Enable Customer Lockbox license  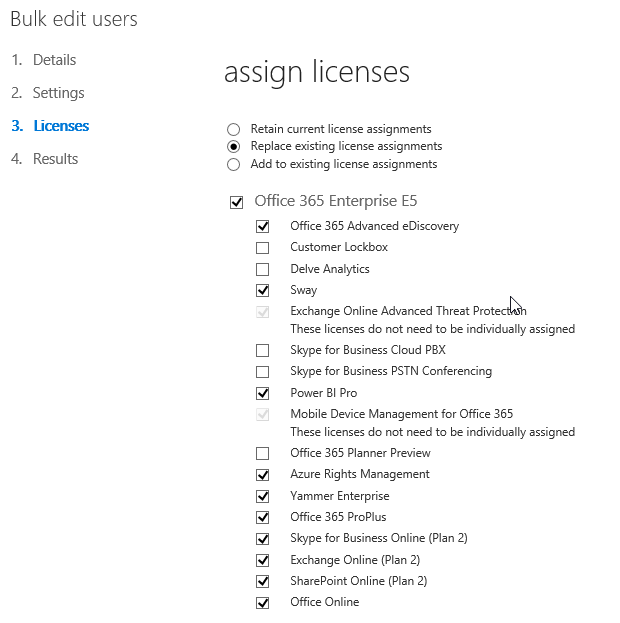(262, 248)
